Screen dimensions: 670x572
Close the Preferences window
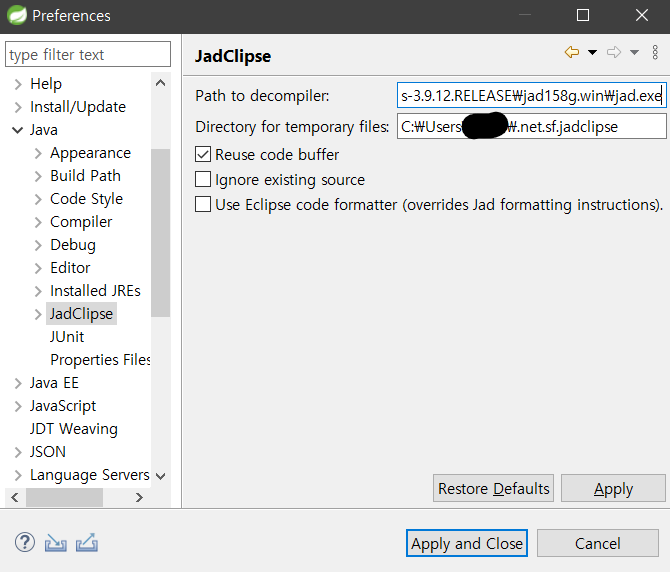(x=641, y=15)
